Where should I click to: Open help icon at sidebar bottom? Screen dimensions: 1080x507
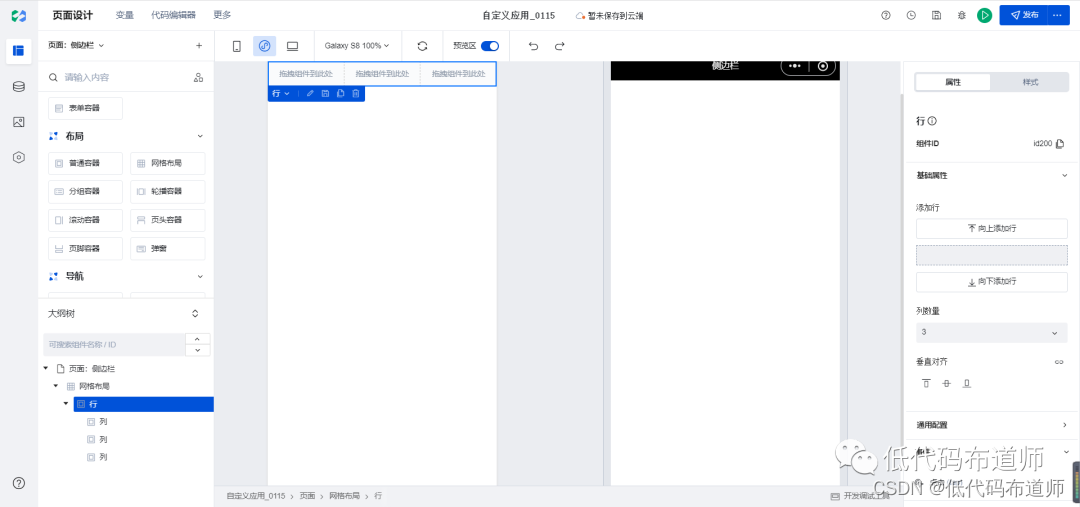click(x=19, y=483)
